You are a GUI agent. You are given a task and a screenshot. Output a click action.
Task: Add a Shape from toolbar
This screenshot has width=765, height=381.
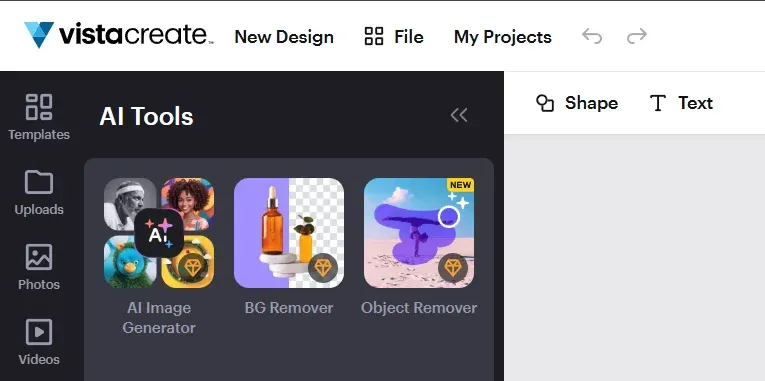tap(577, 103)
